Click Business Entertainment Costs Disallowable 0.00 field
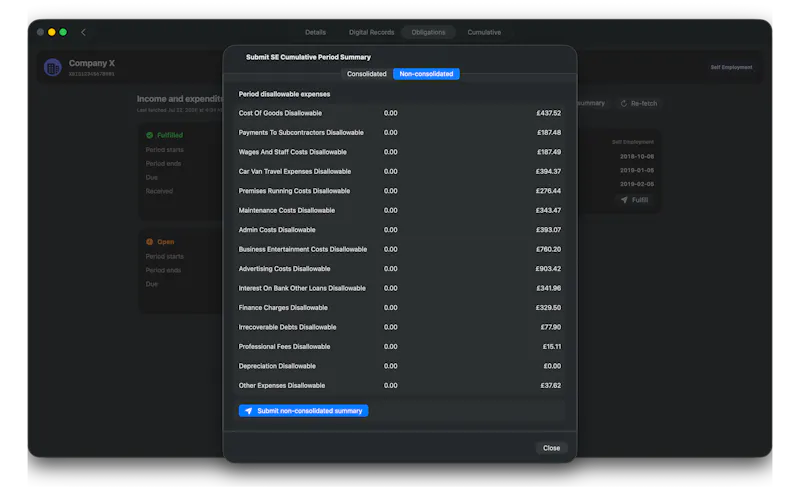Image resolution: width=800 pixels, height=500 pixels. (390, 249)
